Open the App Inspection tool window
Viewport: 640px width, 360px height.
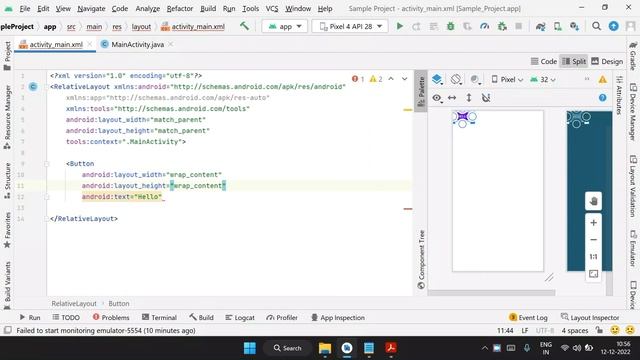(338, 318)
